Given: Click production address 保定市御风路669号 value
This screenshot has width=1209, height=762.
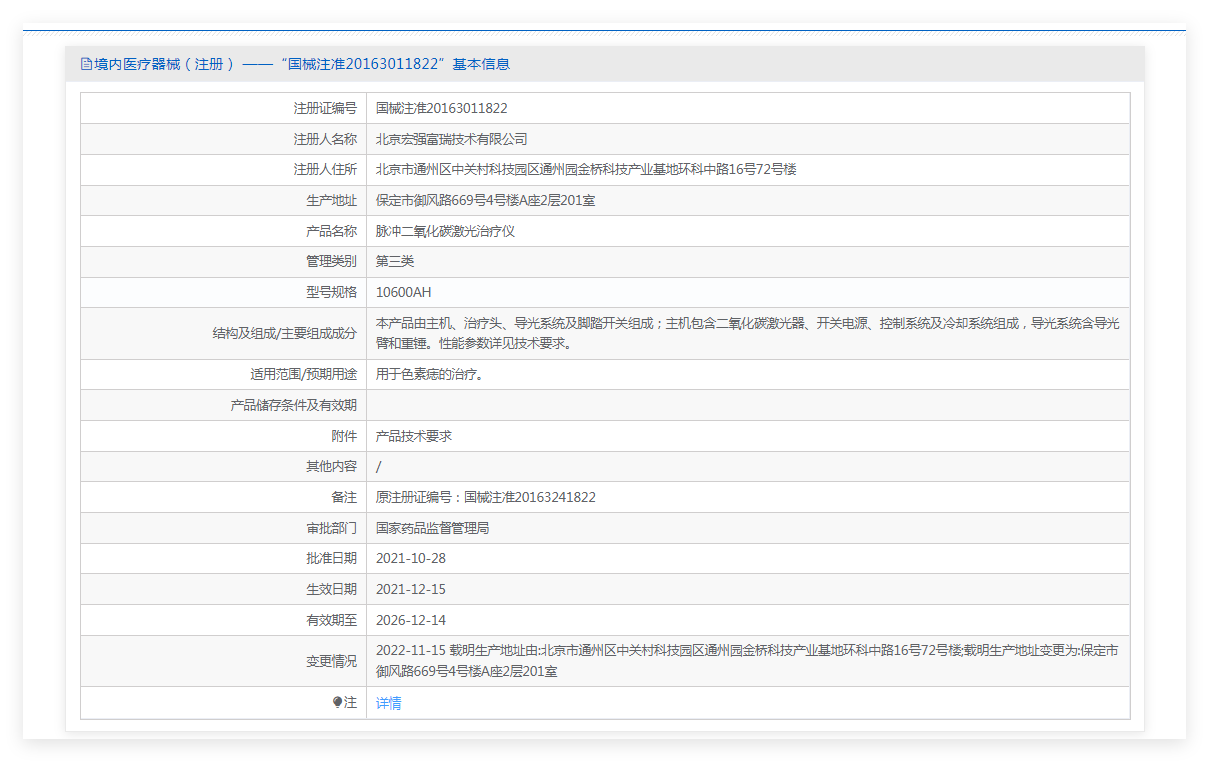Looking at the screenshot, I should coord(486,201).
